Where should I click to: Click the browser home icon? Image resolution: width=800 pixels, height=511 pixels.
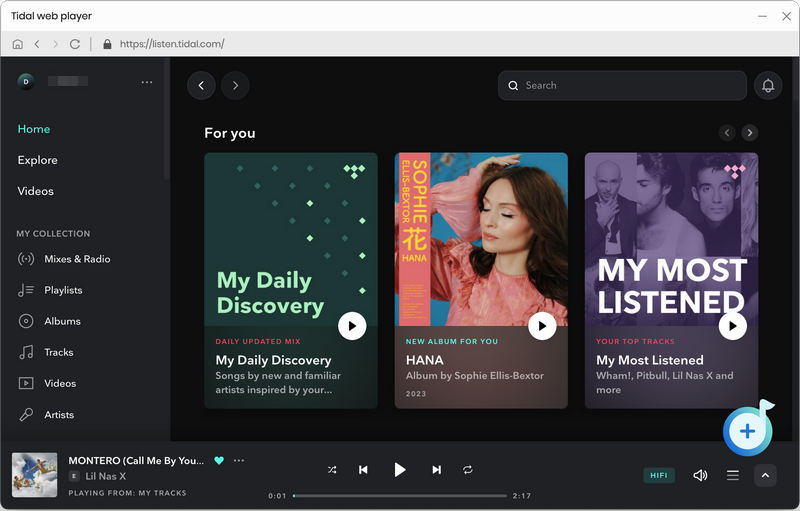(17, 44)
